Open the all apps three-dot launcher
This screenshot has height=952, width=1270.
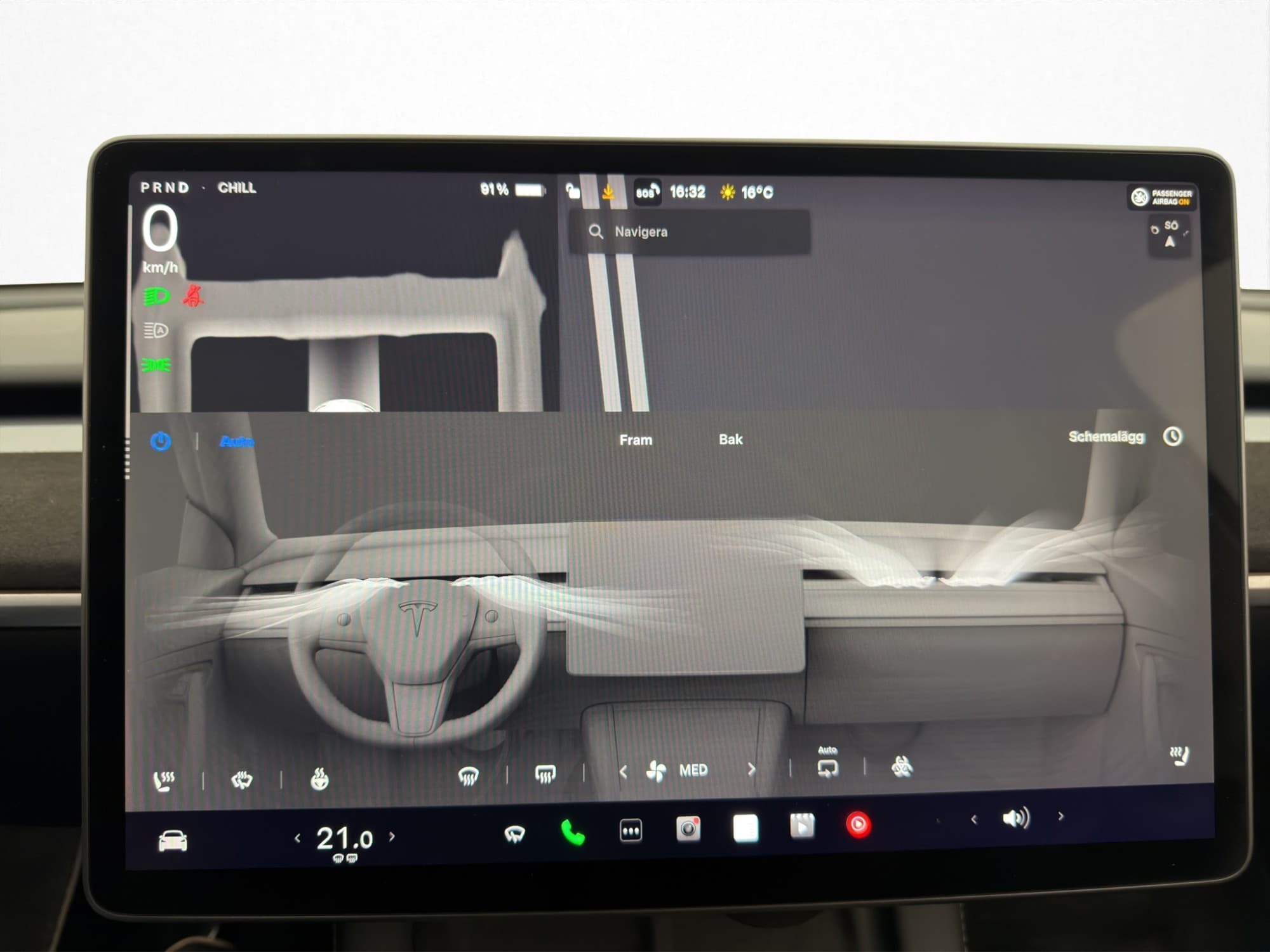pos(631,831)
